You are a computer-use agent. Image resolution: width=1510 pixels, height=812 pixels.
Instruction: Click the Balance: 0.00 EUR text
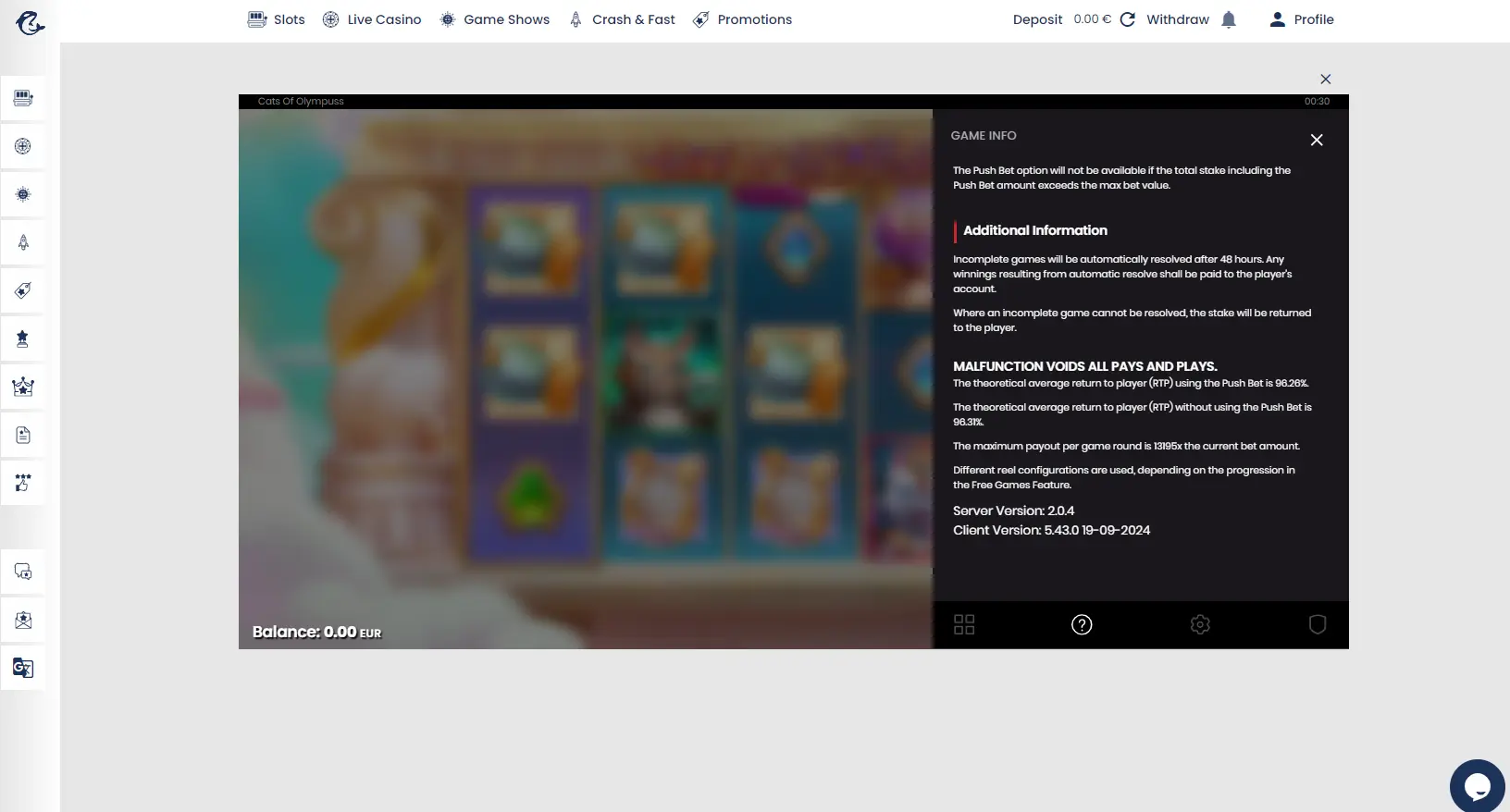316,632
